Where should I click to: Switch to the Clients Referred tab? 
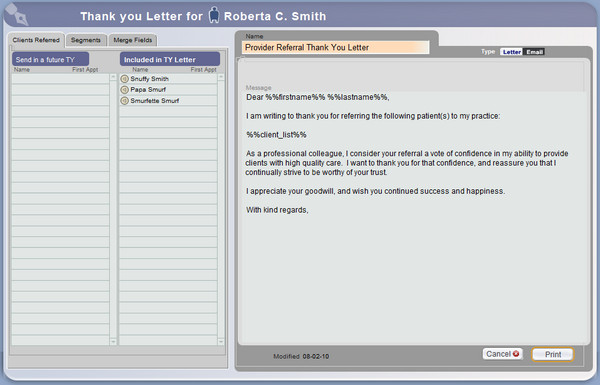[36, 40]
